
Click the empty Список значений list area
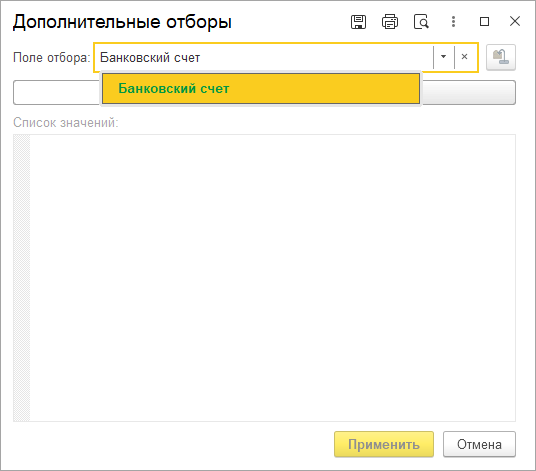tap(272, 278)
